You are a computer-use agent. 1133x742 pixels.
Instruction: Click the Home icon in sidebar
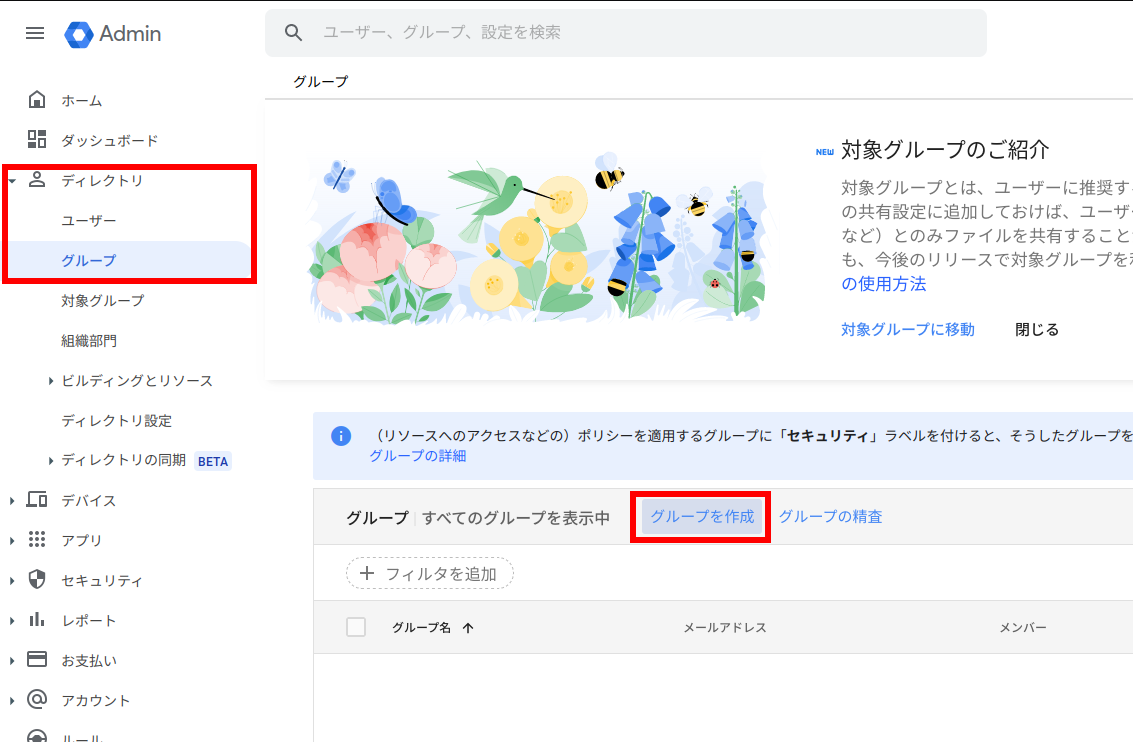point(37,100)
